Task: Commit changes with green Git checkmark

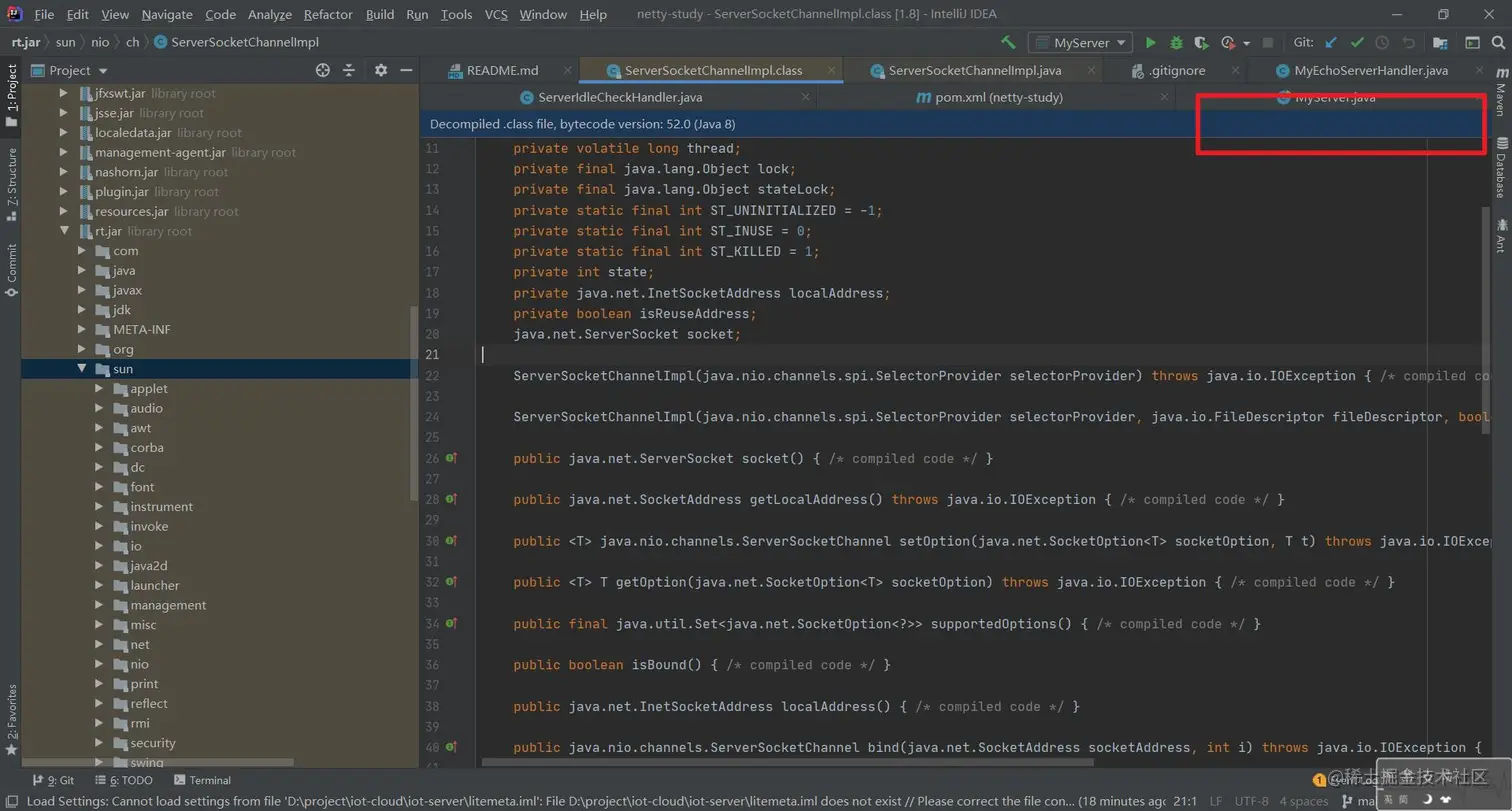Action: click(1357, 43)
